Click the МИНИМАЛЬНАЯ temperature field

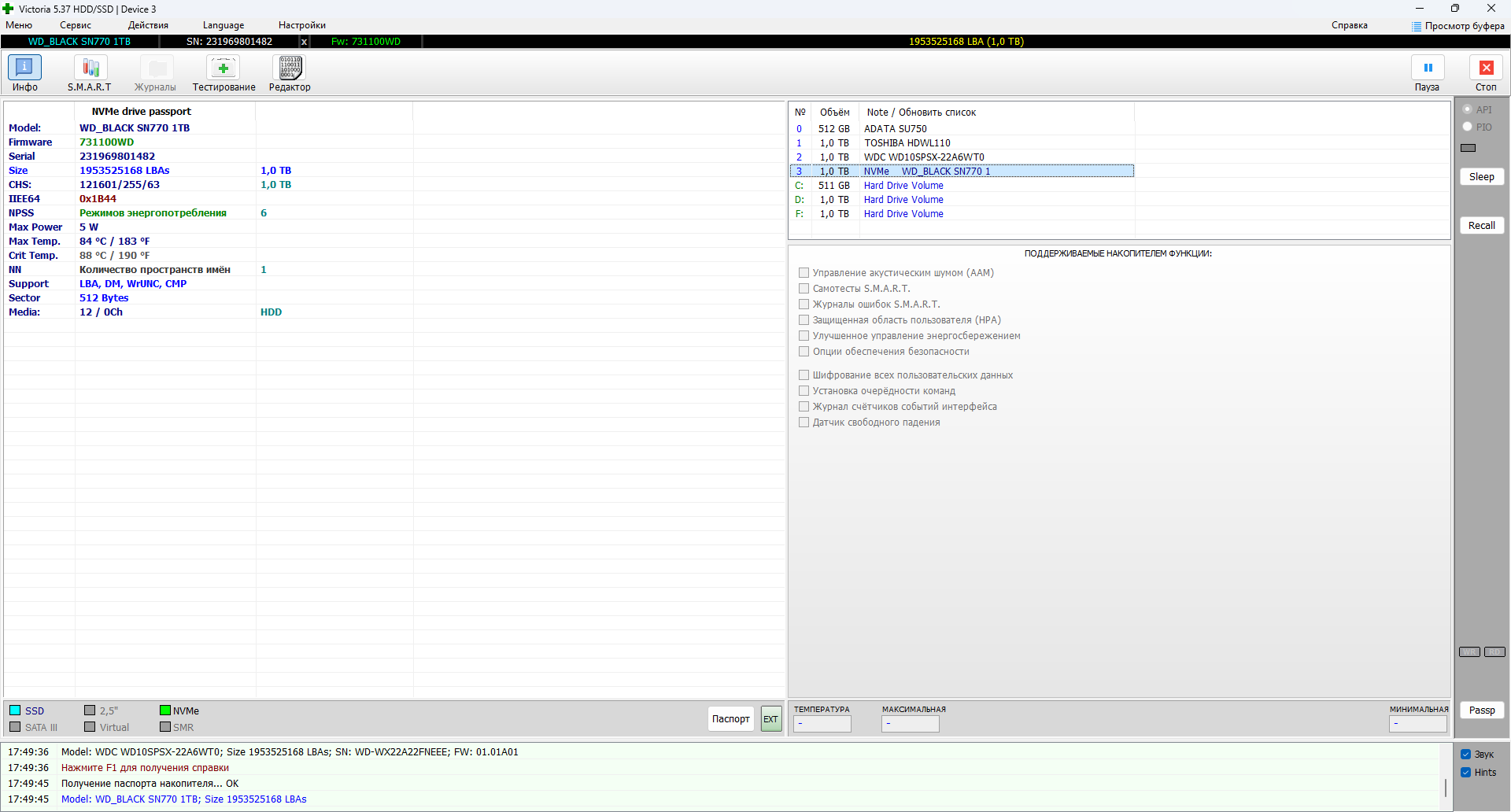[1418, 724]
